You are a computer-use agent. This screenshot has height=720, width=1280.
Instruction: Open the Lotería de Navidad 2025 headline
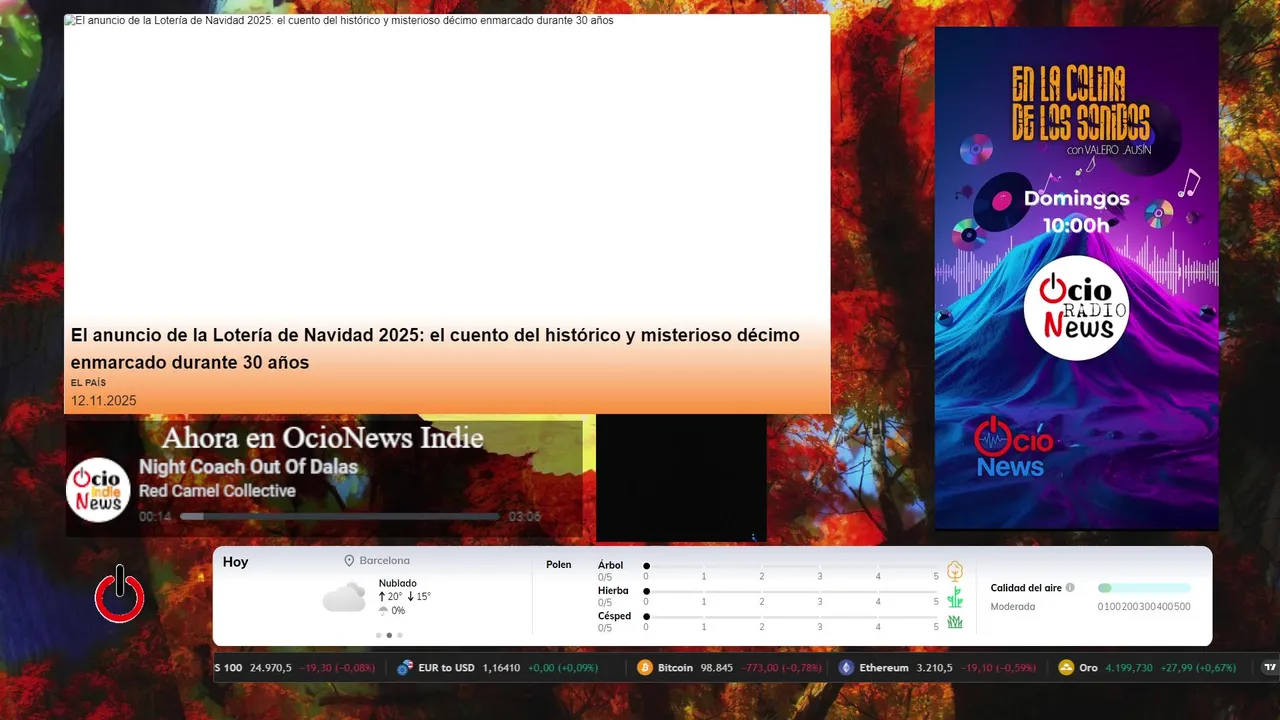click(435, 348)
